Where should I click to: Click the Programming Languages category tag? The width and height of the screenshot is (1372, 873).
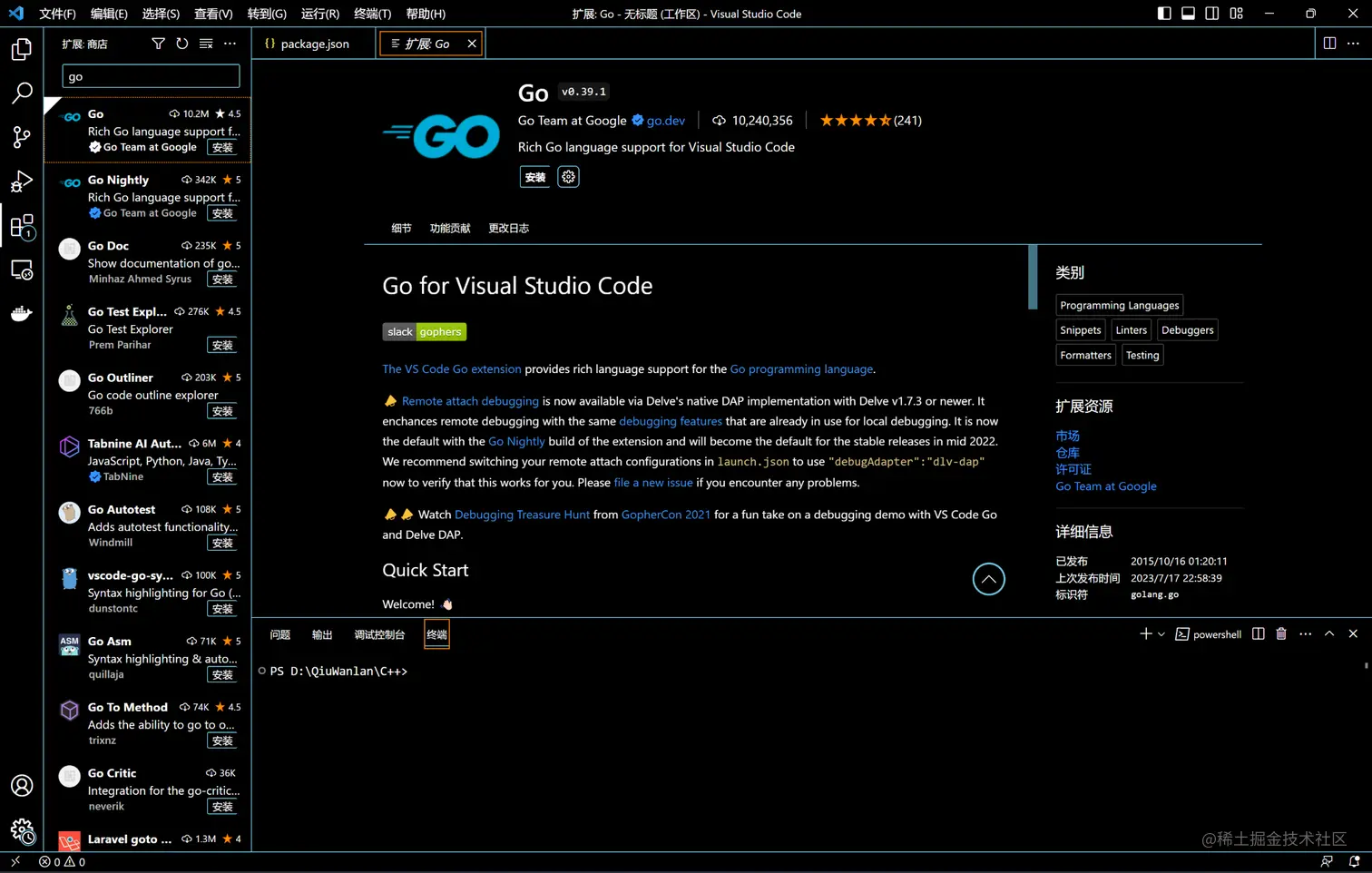coord(1120,306)
